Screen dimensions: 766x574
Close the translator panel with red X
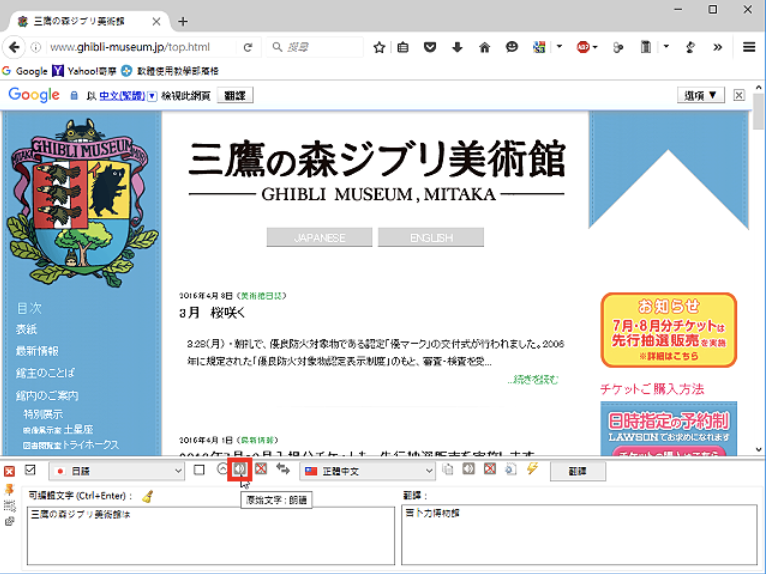pos(9,471)
